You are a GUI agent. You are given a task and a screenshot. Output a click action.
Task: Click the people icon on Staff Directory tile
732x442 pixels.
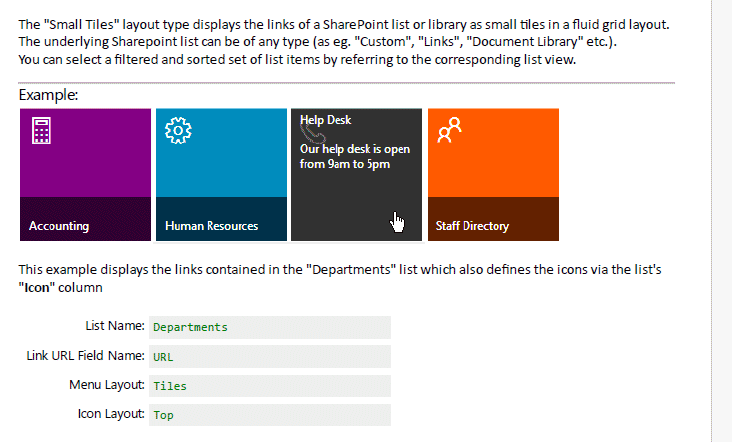[x=450, y=129]
